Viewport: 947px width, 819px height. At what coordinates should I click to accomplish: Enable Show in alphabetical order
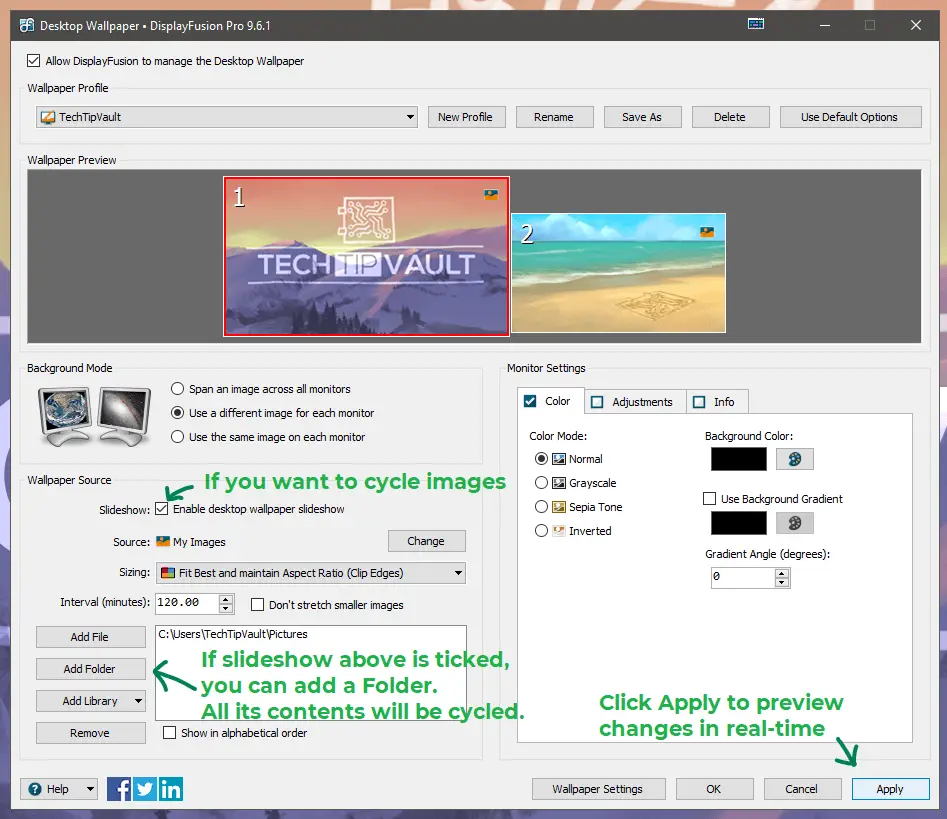[x=170, y=733]
